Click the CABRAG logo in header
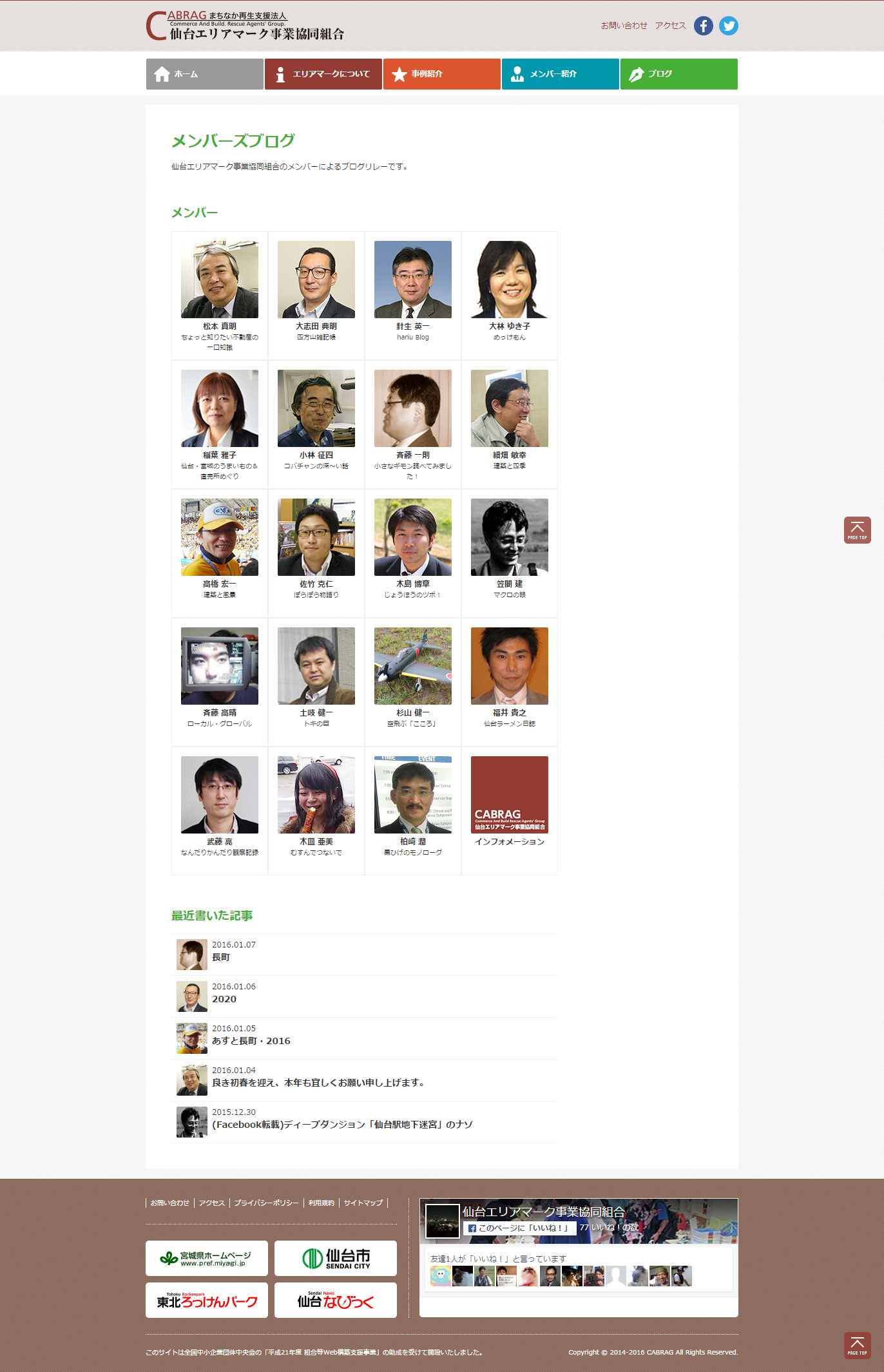 [x=245, y=26]
